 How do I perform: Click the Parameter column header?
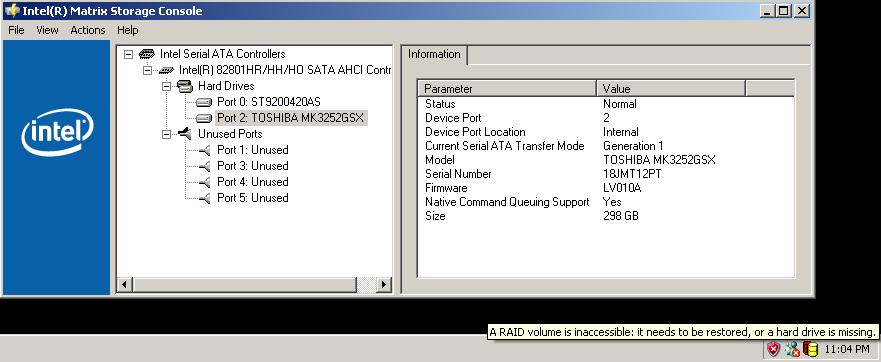point(507,89)
